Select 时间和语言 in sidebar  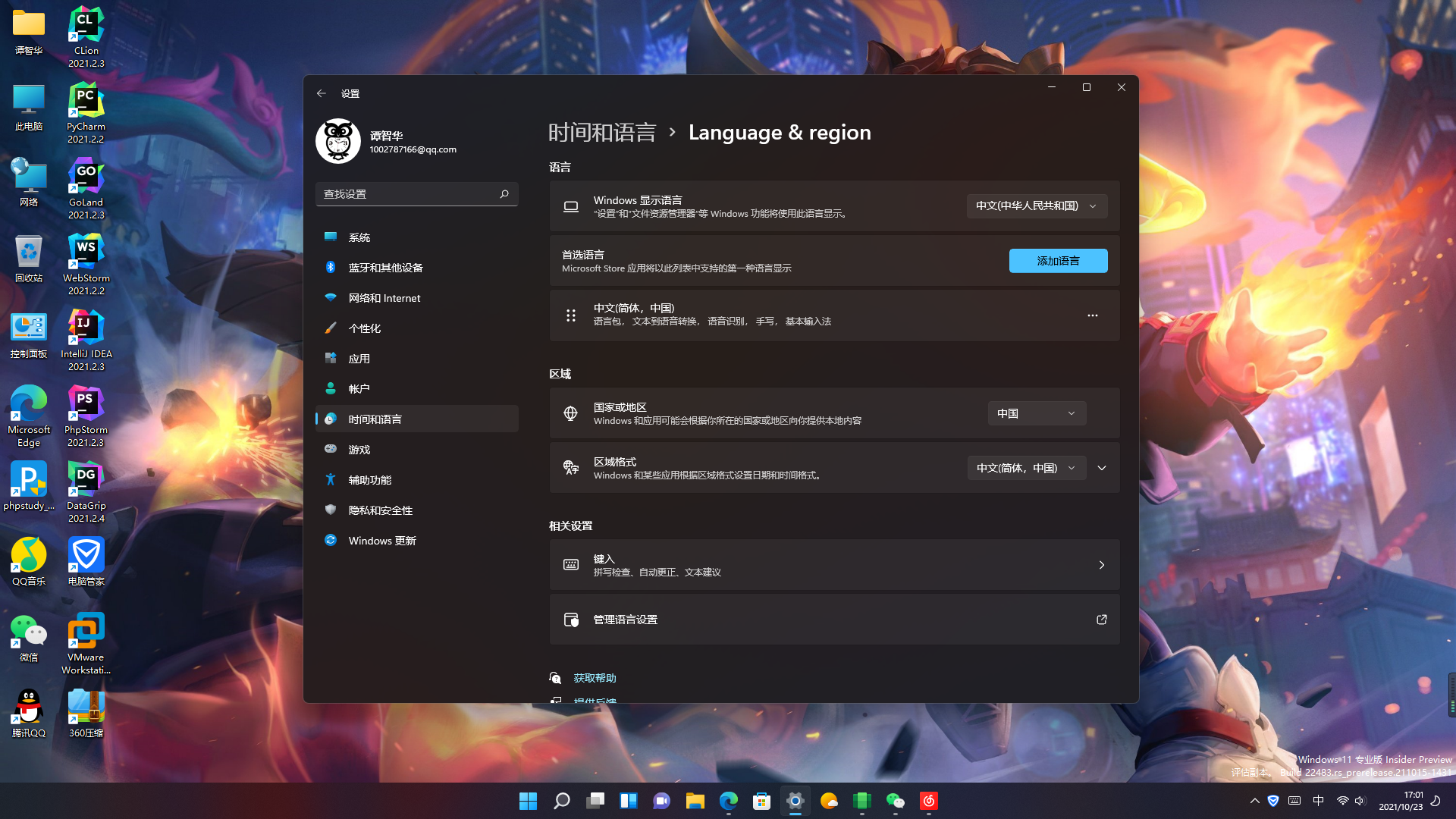pos(417,419)
